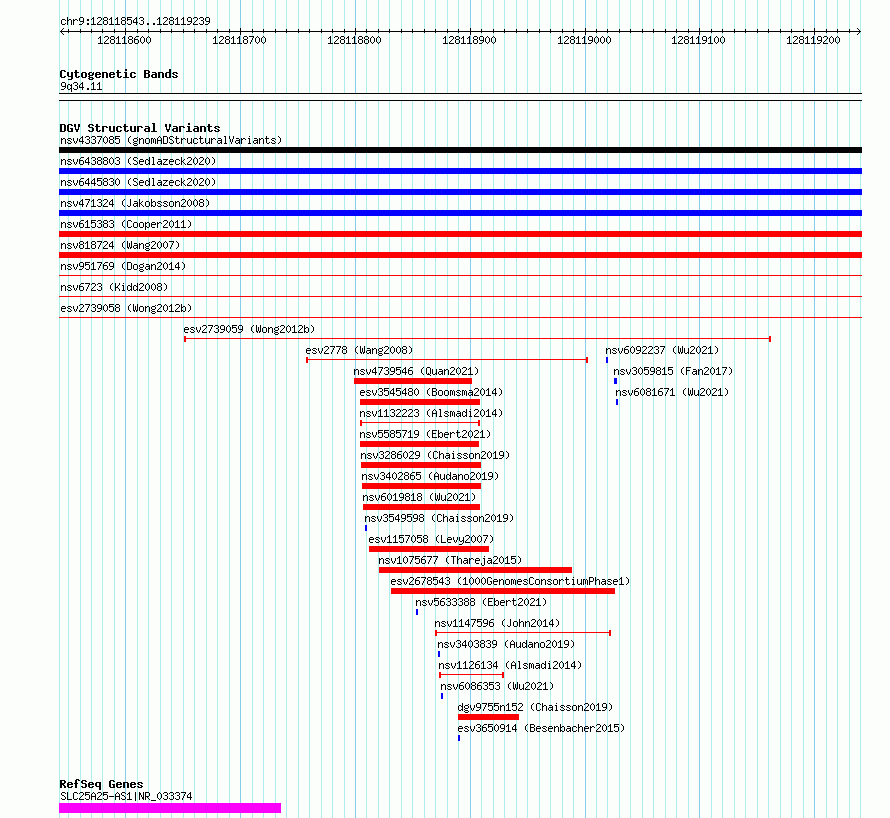
Task: Click esv3545480 (Boomsma2014) label
Action: click(x=431, y=392)
